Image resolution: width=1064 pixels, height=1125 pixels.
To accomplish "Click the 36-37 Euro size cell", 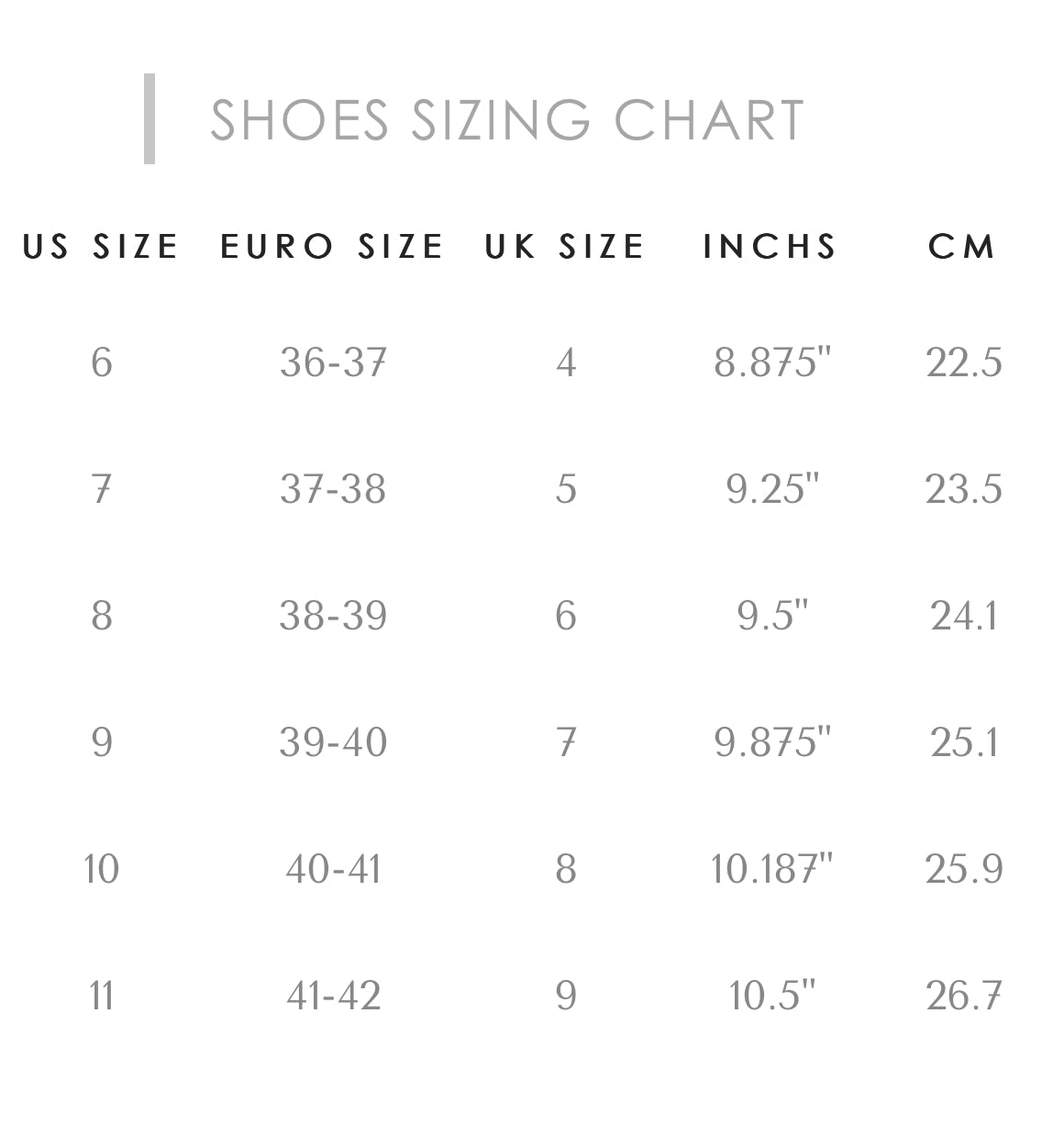I will tap(333, 362).
